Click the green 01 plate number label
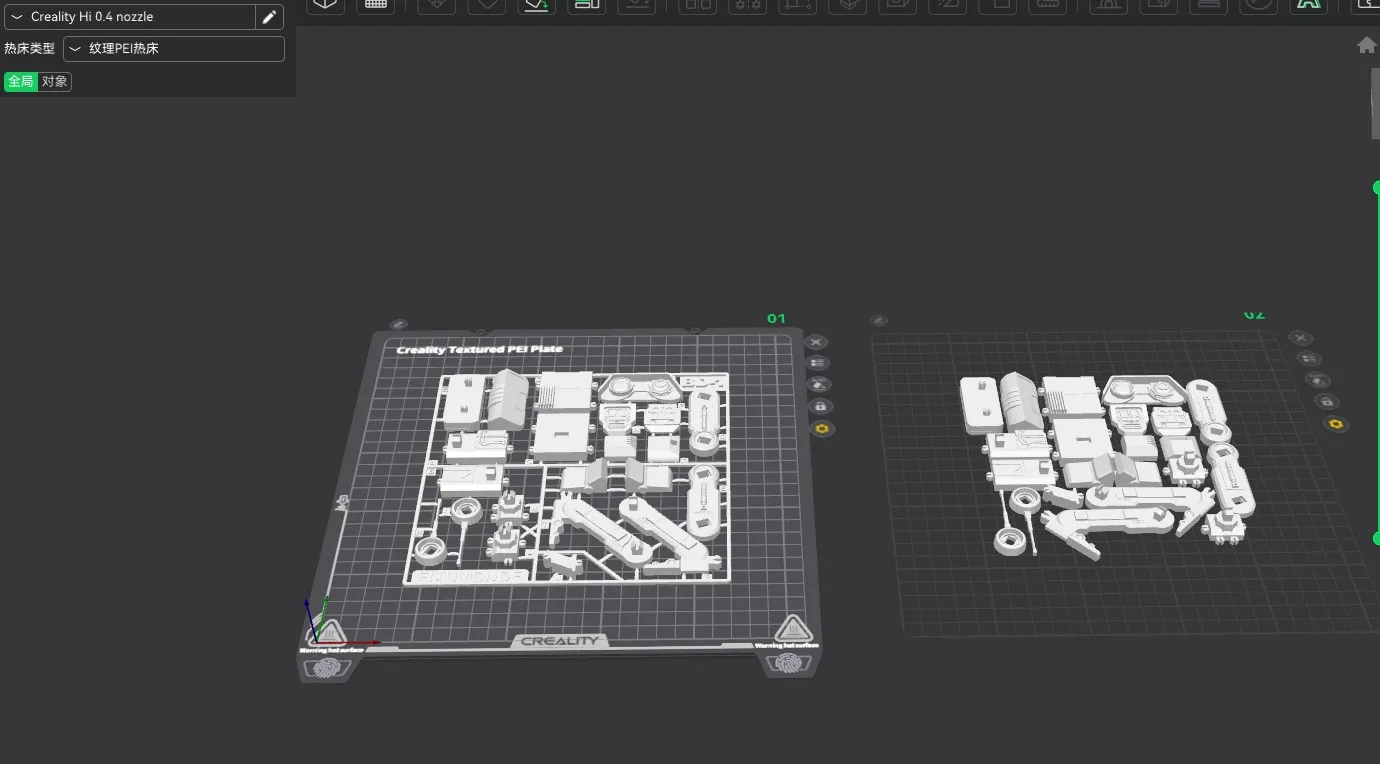The height and width of the screenshot is (764, 1380). pyautogui.click(x=776, y=318)
